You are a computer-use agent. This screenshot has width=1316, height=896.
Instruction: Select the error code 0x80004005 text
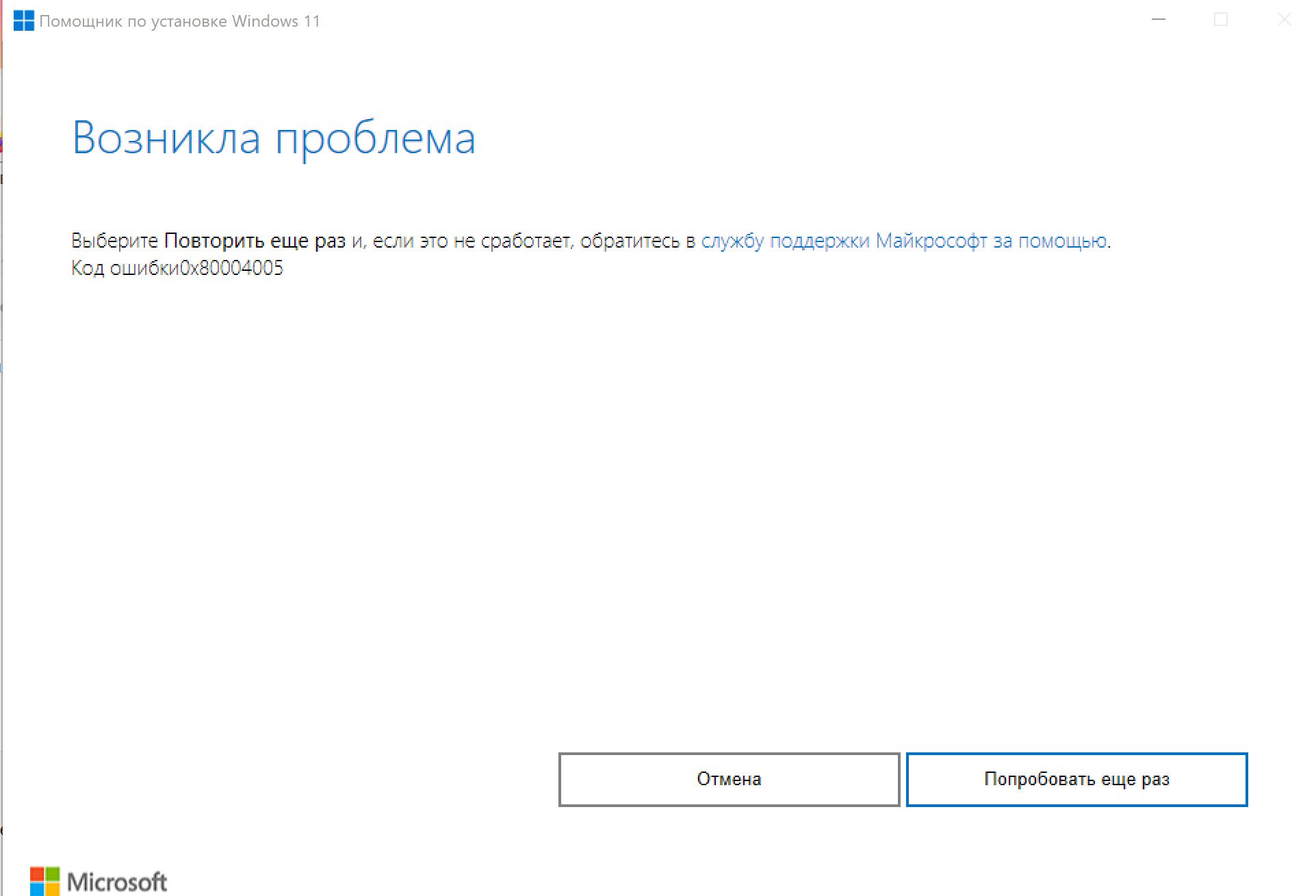(x=231, y=268)
